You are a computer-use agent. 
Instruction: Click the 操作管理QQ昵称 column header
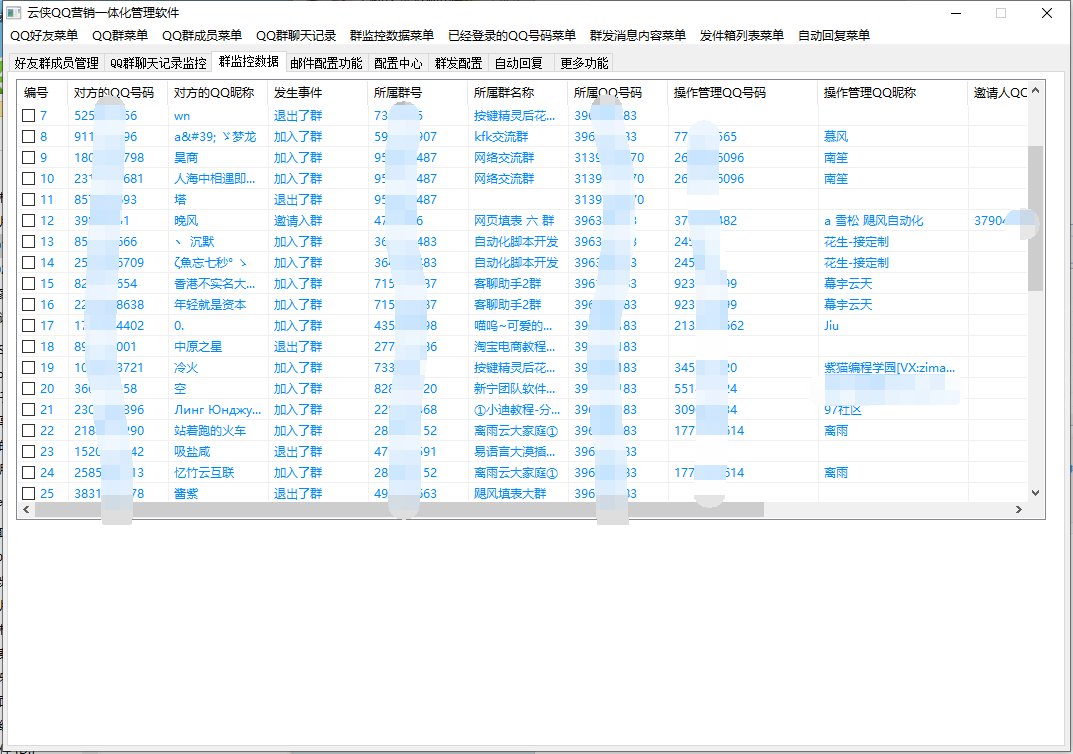892,92
